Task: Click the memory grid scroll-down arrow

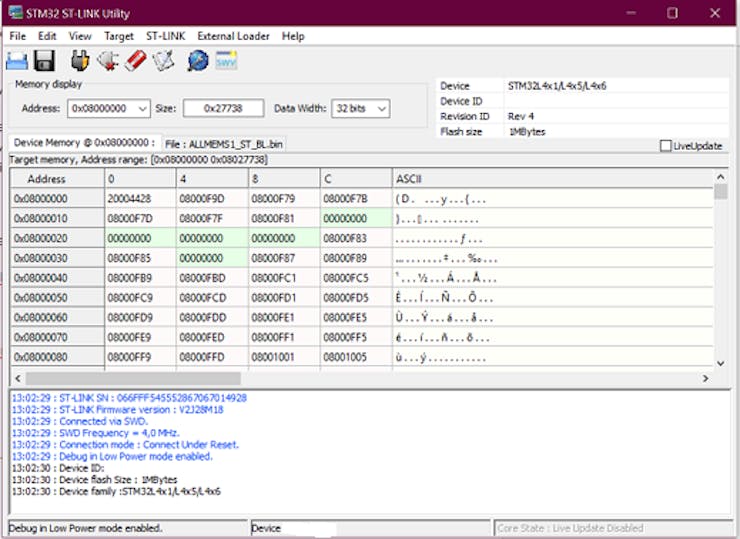Action: (720, 363)
